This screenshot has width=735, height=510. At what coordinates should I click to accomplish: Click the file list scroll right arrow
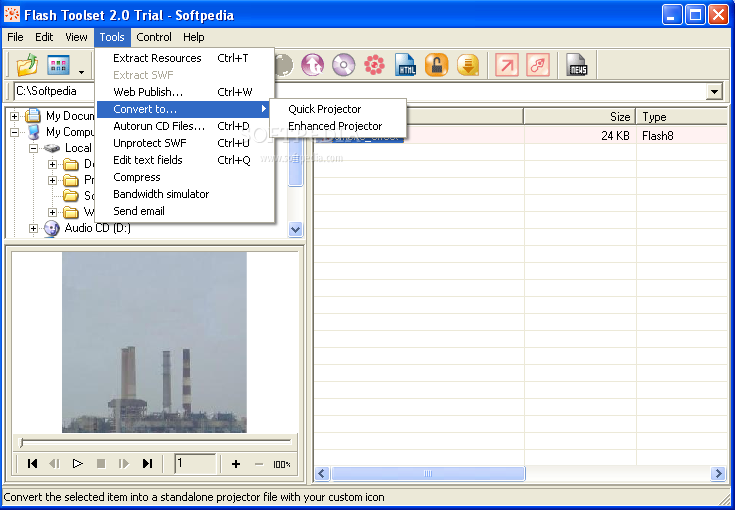click(x=718, y=473)
